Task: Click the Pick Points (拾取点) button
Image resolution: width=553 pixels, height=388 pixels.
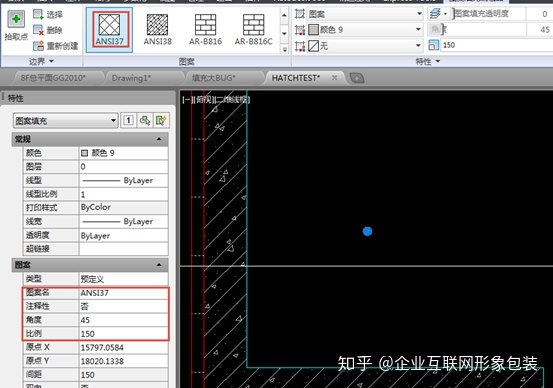Action: [16, 26]
